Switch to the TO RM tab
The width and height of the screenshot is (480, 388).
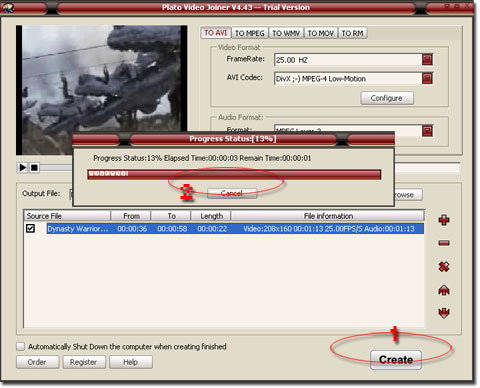(x=352, y=33)
